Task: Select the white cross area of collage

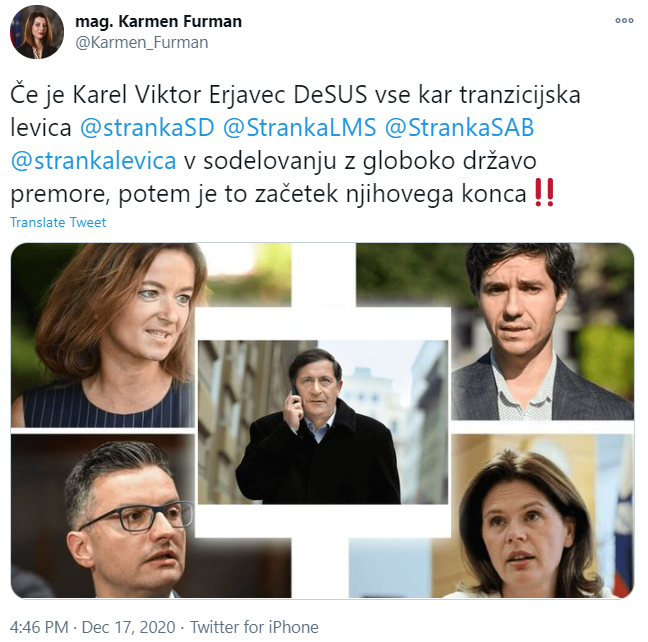Action: pos(323,324)
